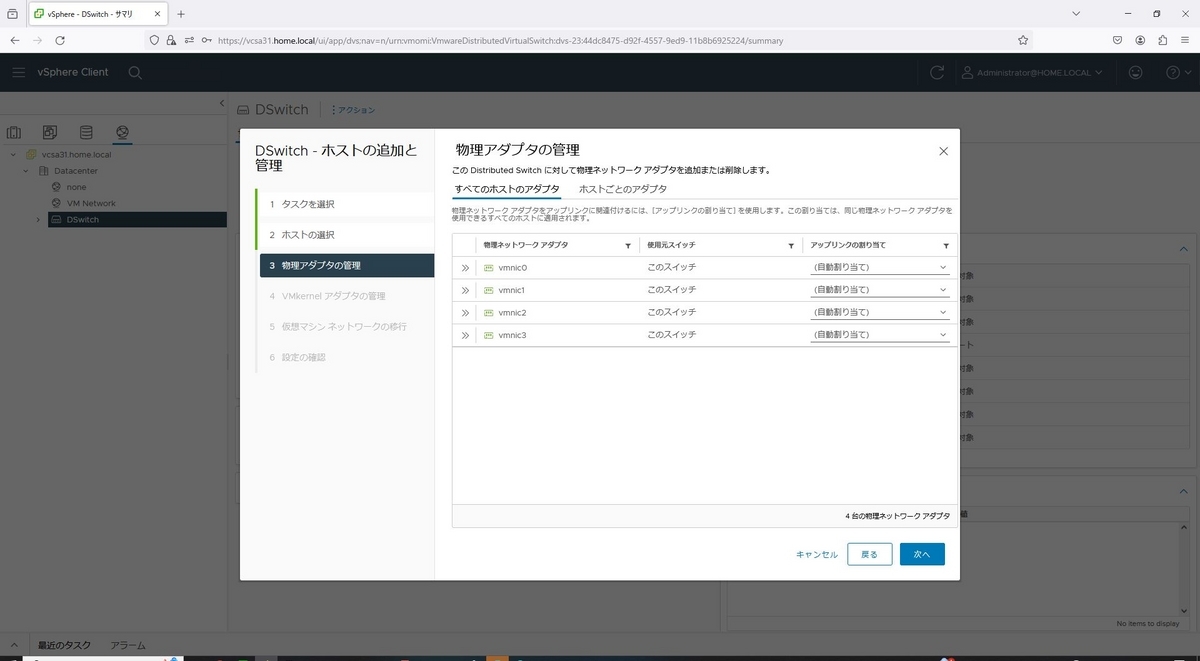1200x661 pixels.
Task: Open the vSphere Client hamburger menu
Action: point(19,72)
